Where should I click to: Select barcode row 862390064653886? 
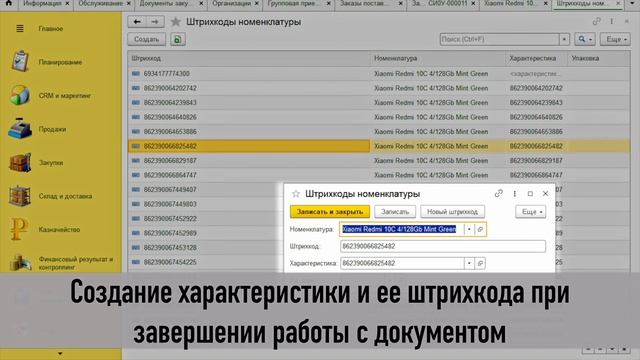point(379,132)
